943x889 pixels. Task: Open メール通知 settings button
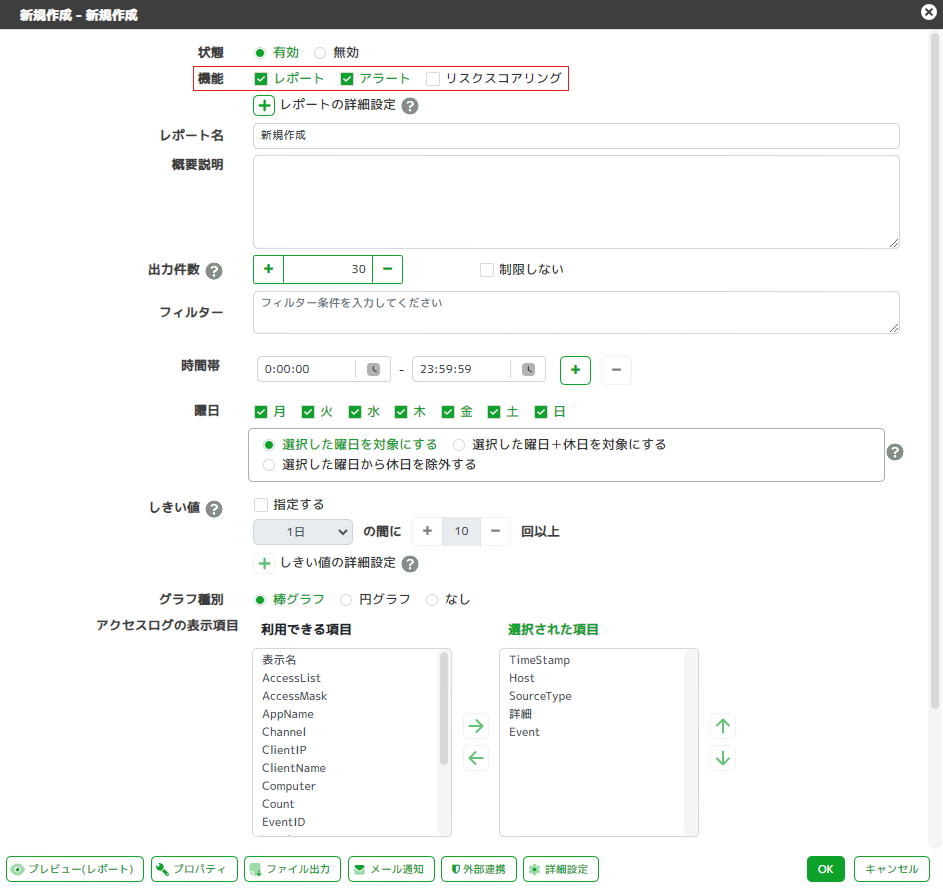click(x=391, y=869)
